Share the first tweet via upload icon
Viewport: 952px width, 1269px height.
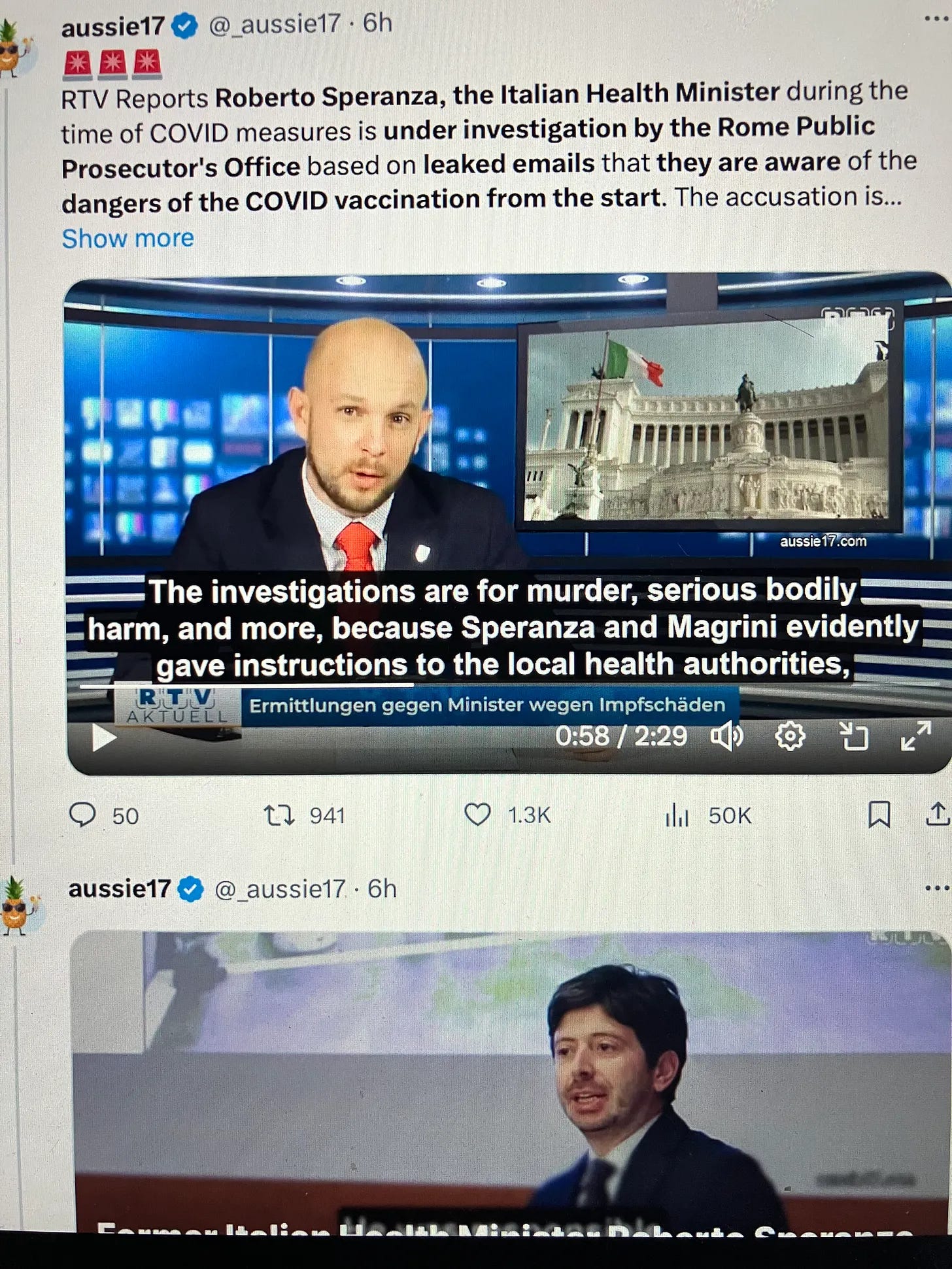pos(938,813)
